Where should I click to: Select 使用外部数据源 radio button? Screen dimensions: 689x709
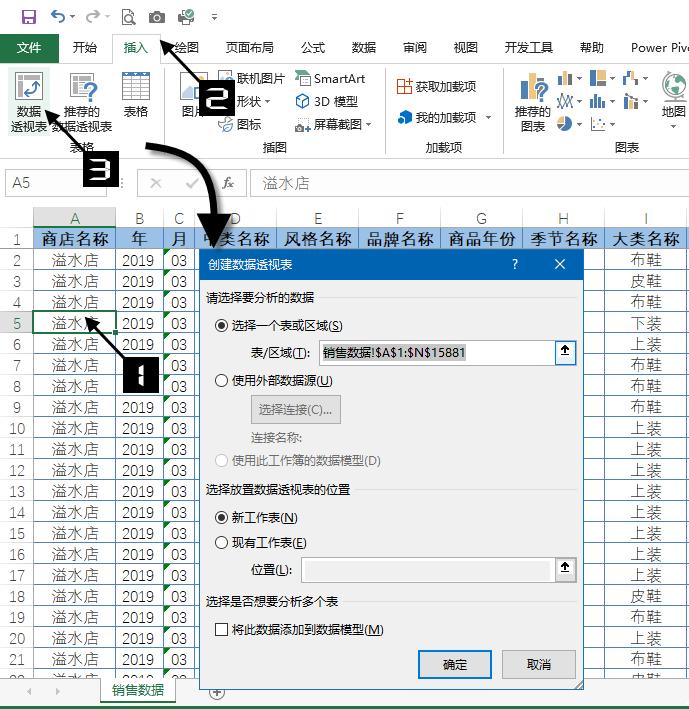tap(221, 381)
